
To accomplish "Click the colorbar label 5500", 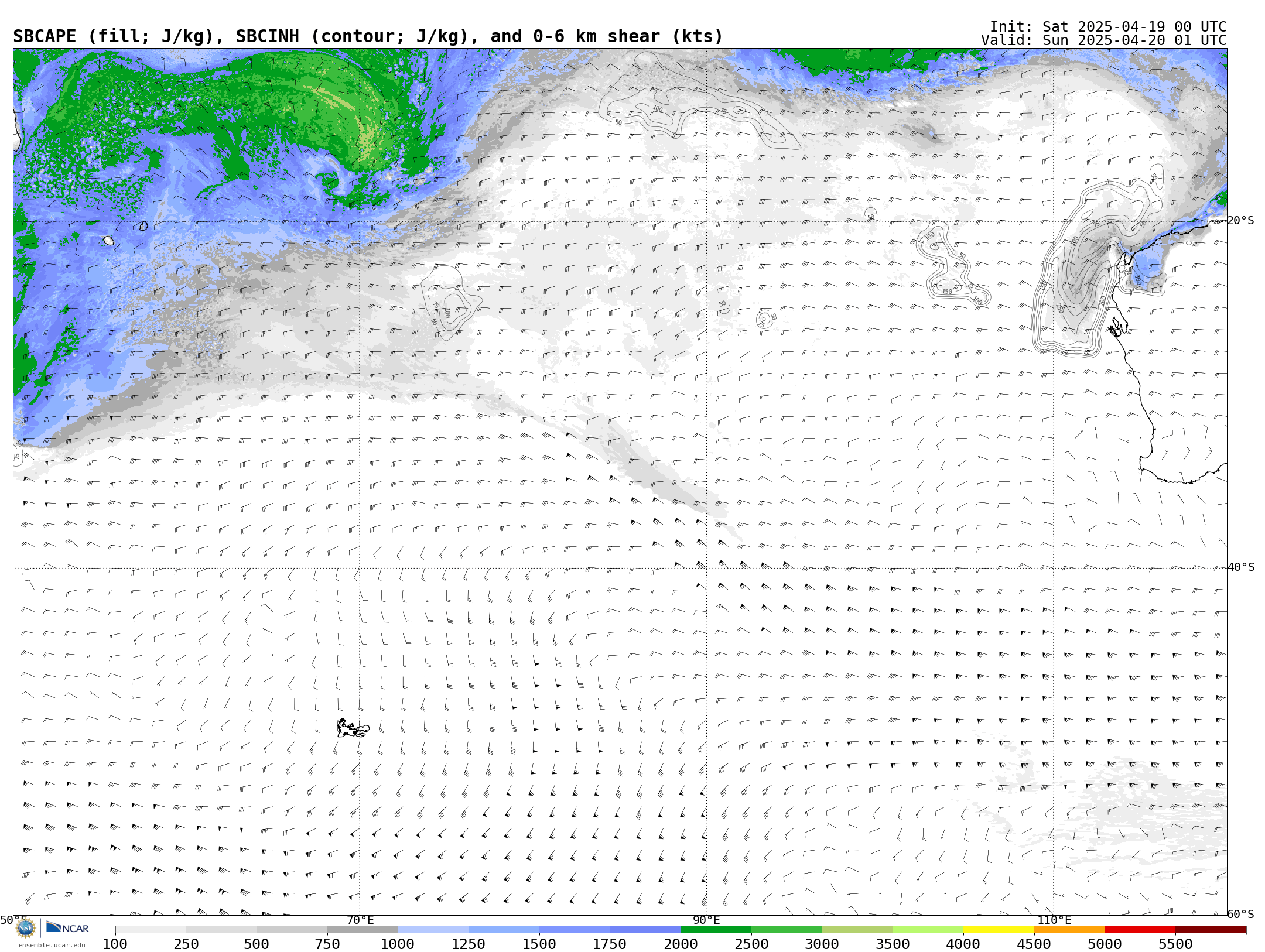I will point(1175,944).
